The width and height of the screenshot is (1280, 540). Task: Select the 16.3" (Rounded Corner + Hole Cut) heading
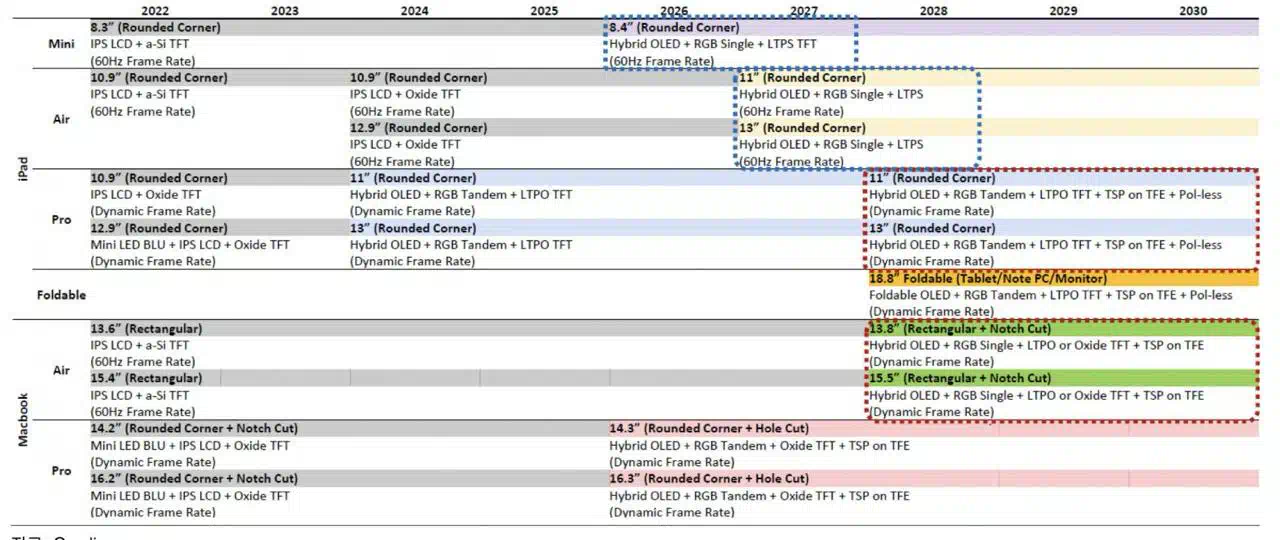(x=709, y=479)
